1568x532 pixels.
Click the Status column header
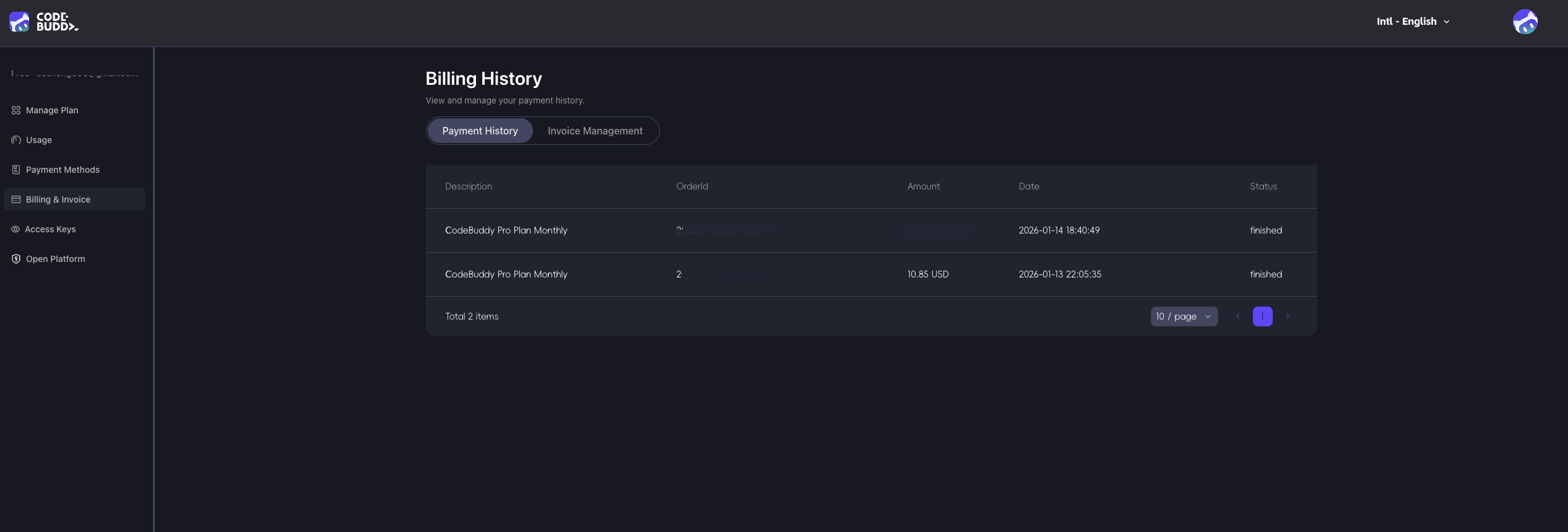coord(1263,186)
